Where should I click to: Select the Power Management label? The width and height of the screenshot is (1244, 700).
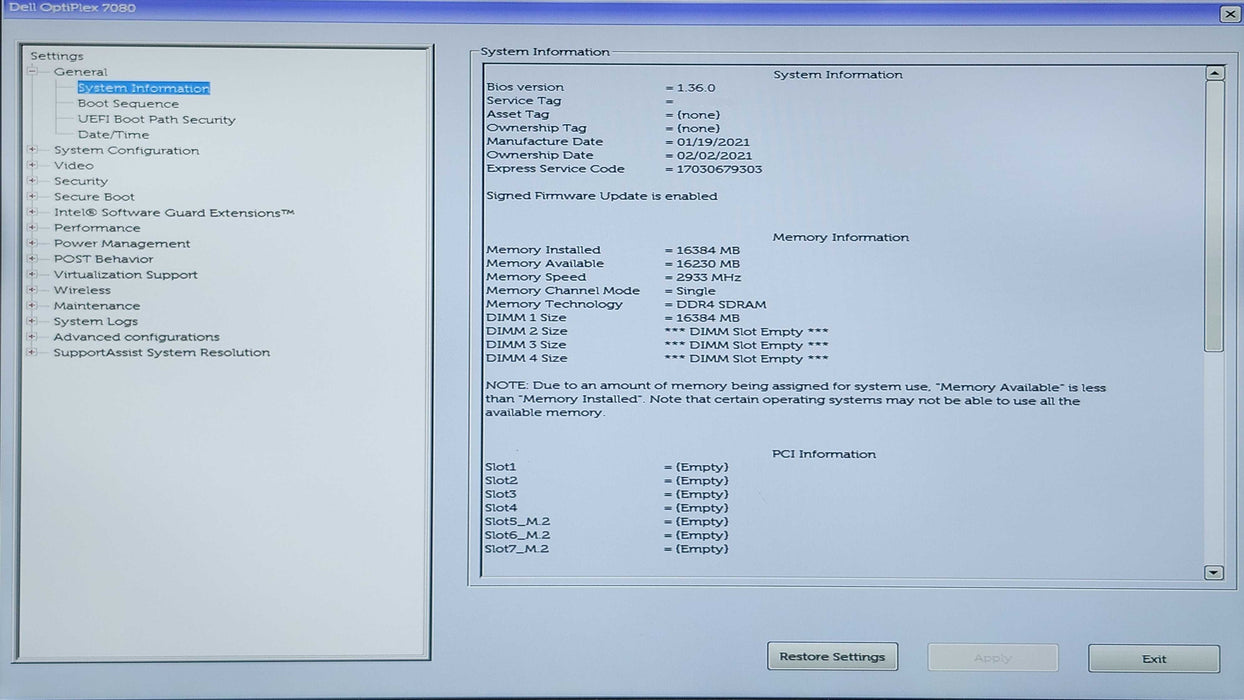click(x=121, y=244)
